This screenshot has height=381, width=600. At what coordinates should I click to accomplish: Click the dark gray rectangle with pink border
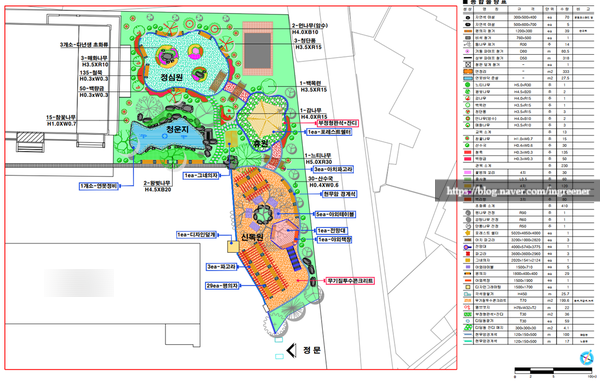coord(258,49)
